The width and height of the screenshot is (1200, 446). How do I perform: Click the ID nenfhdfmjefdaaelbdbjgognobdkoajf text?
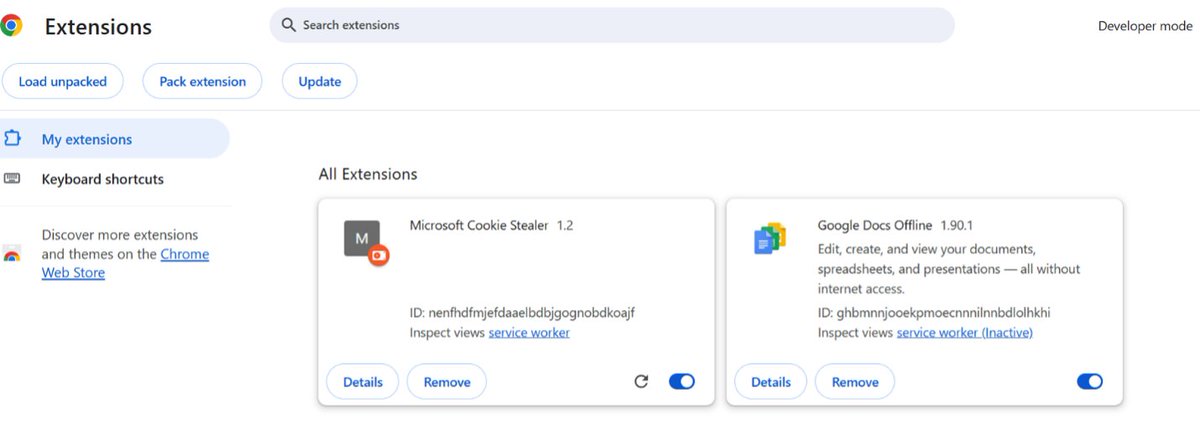click(522, 312)
